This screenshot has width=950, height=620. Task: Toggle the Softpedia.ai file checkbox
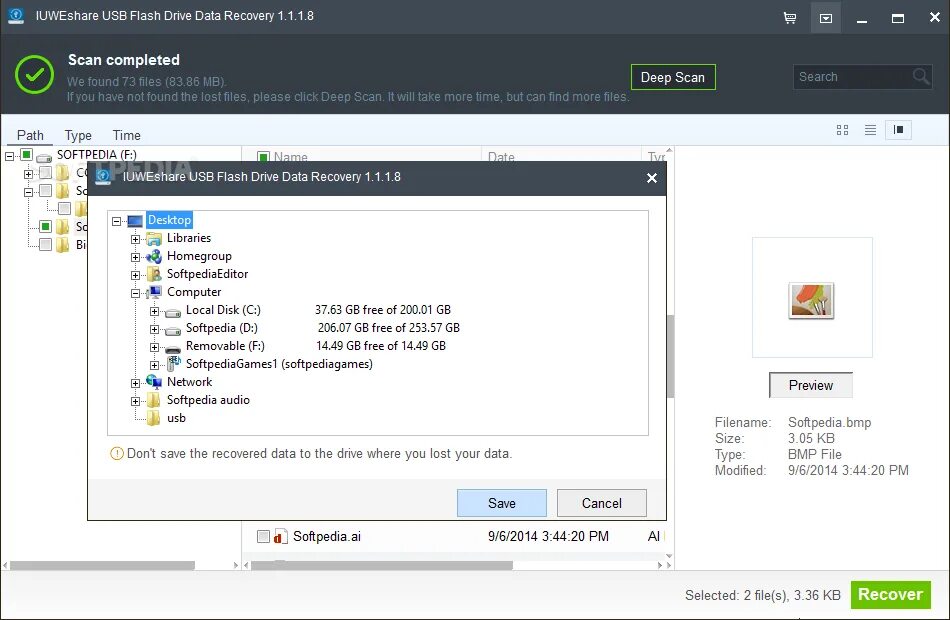263,536
